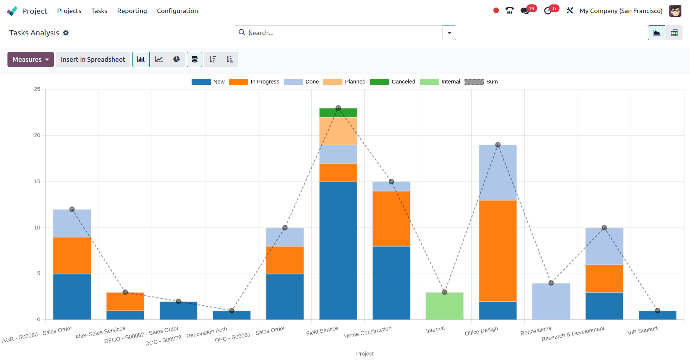Click the Internal light green bar
Screen dimensions: 690x360
pyautogui.click(x=444, y=306)
